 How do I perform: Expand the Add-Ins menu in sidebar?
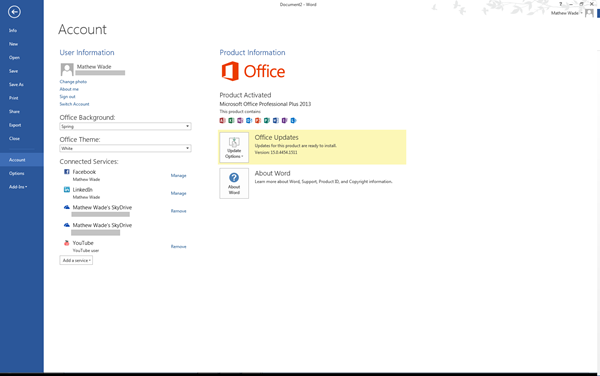pos(18,187)
